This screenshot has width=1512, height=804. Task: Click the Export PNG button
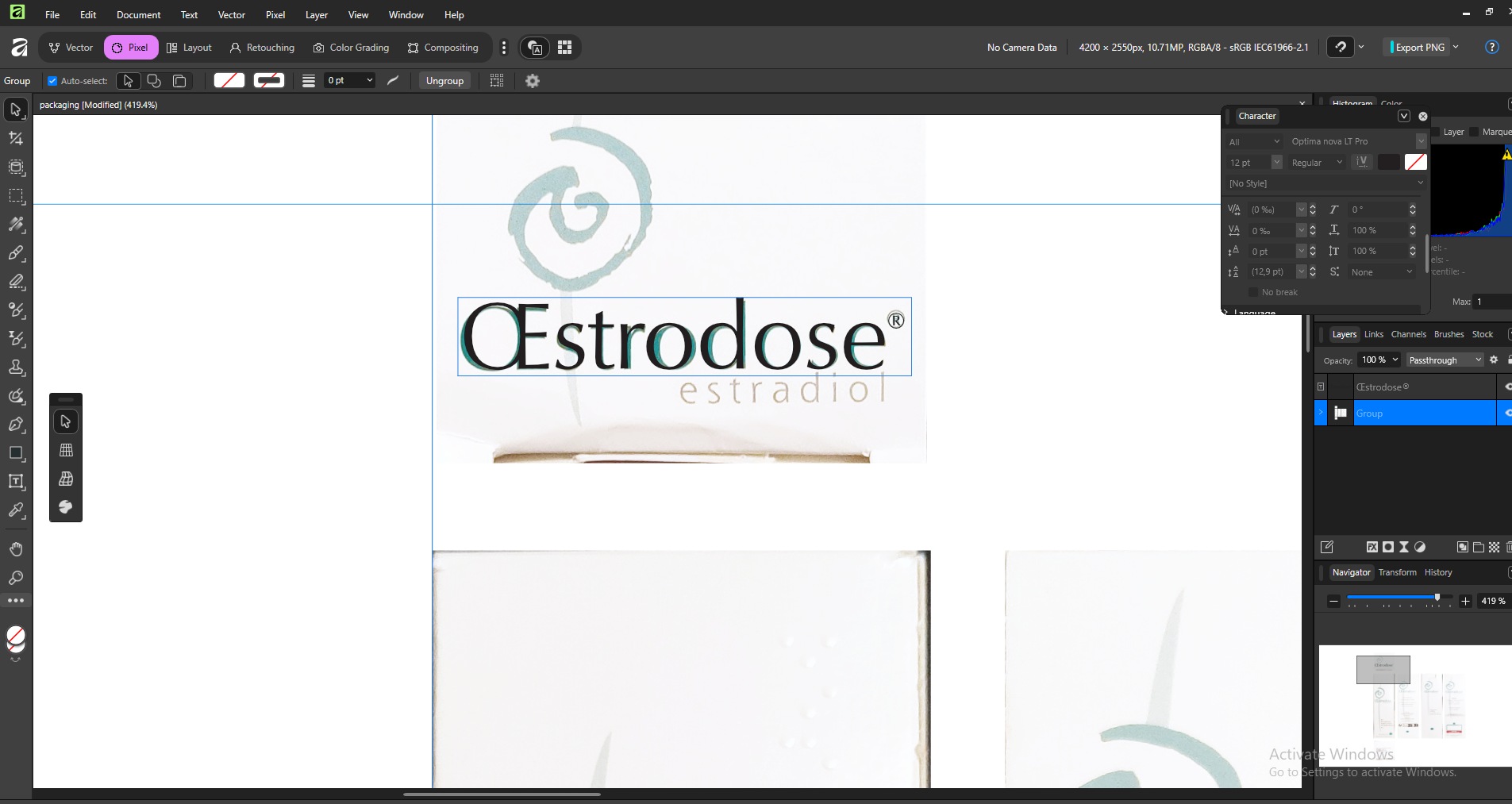coord(1419,48)
